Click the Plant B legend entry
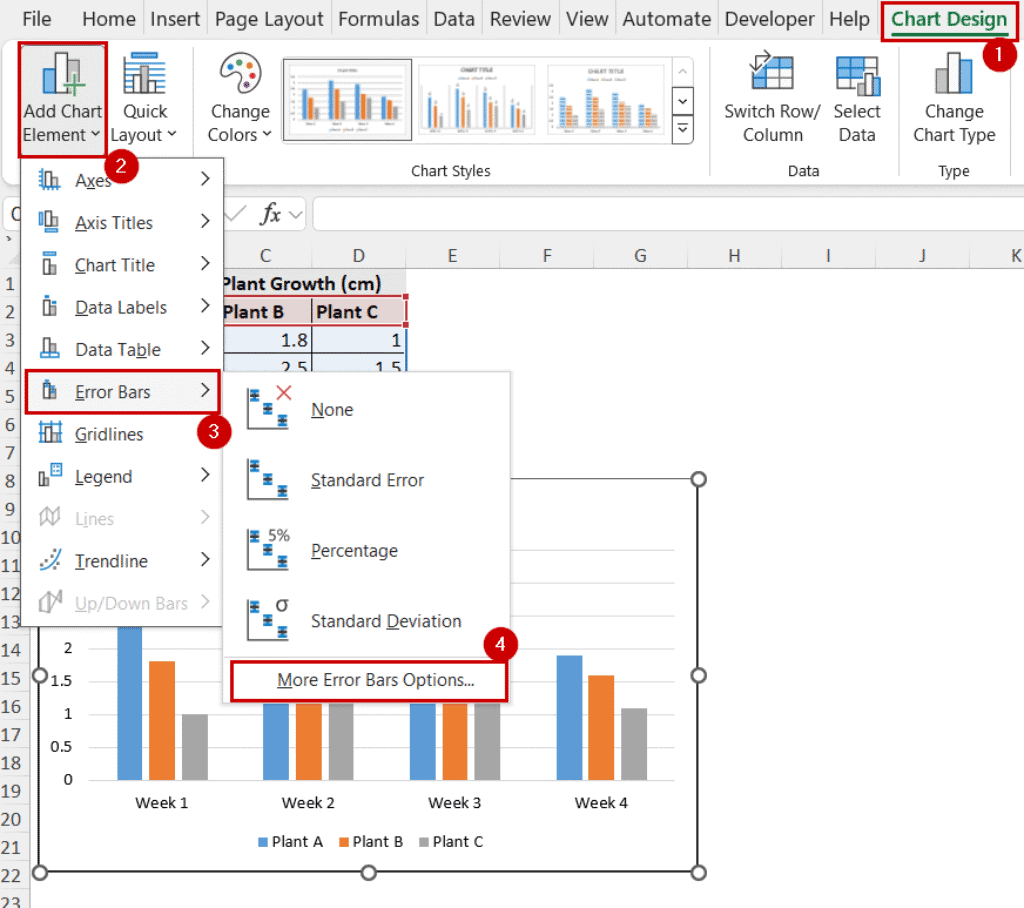The height and width of the screenshot is (908, 1024). pos(371,841)
